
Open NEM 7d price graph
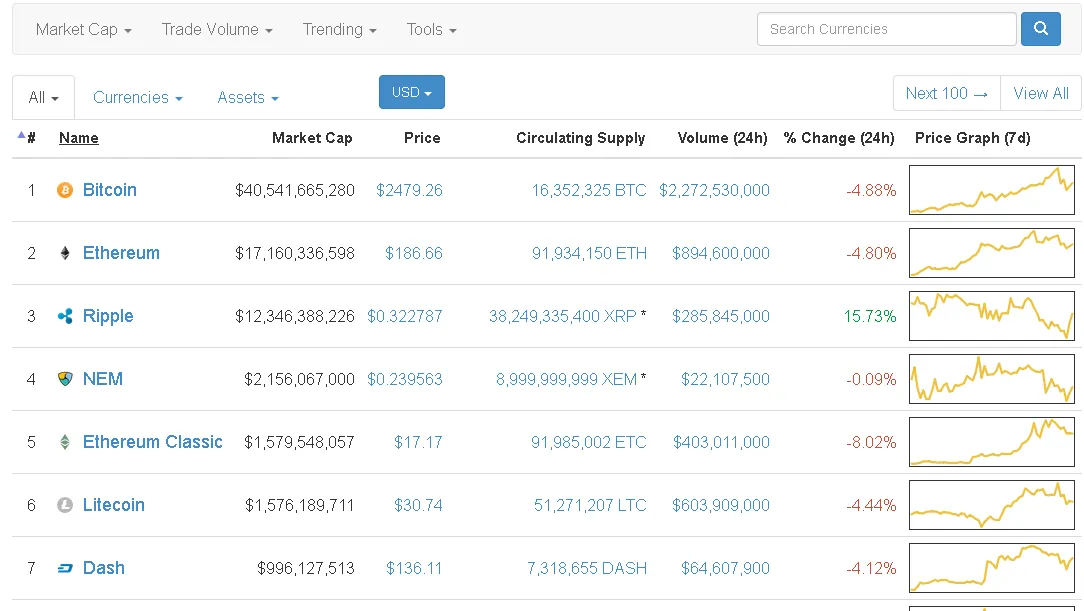pos(991,379)
